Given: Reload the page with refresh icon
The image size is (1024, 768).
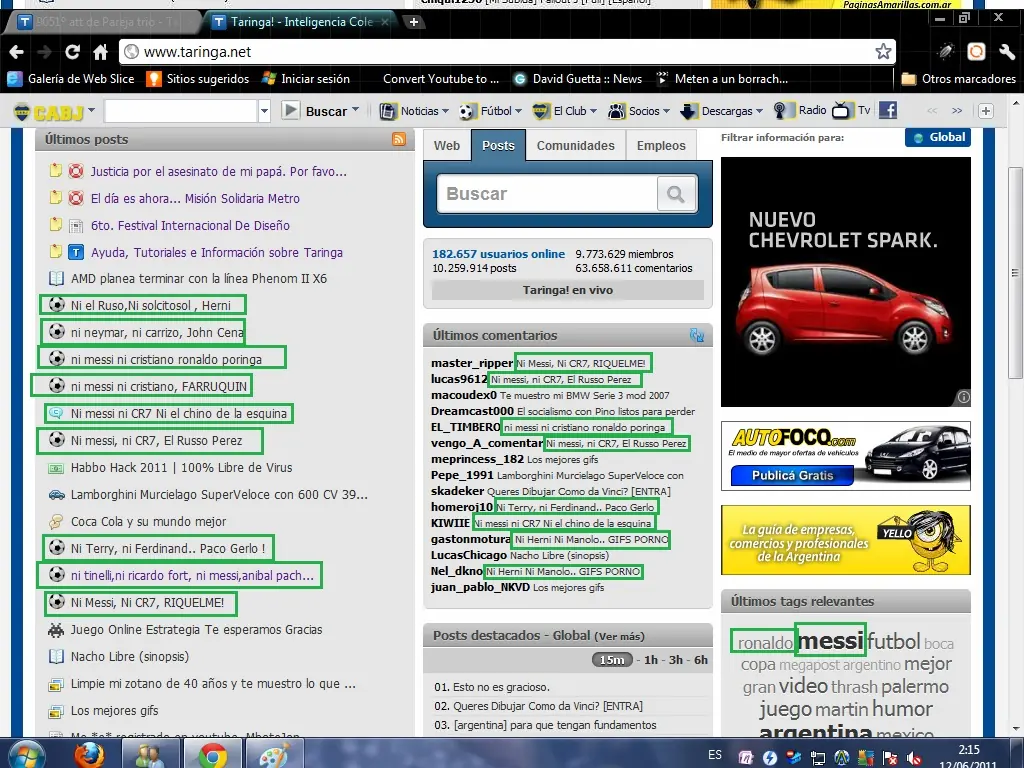Looking at the screenshot, I should pos(72,52).
